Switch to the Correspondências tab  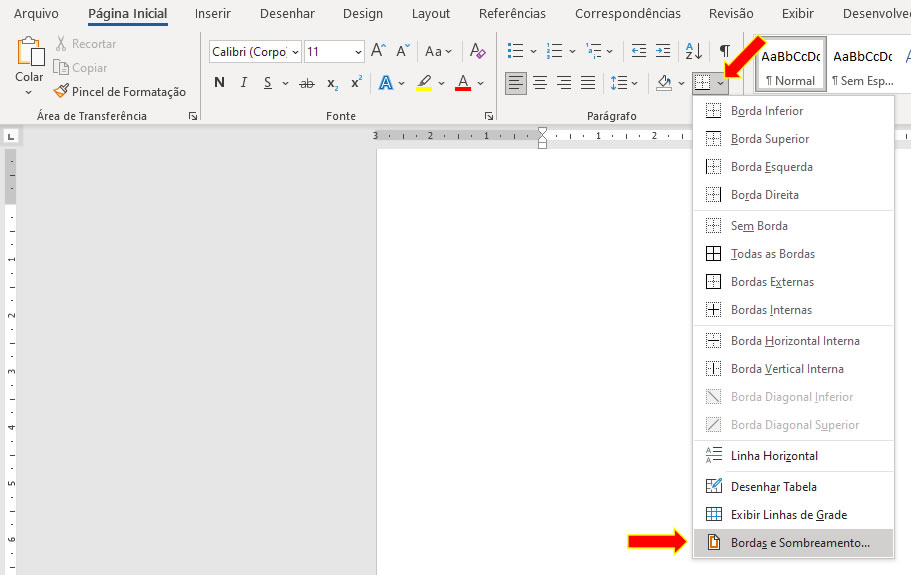click(627, 13)
